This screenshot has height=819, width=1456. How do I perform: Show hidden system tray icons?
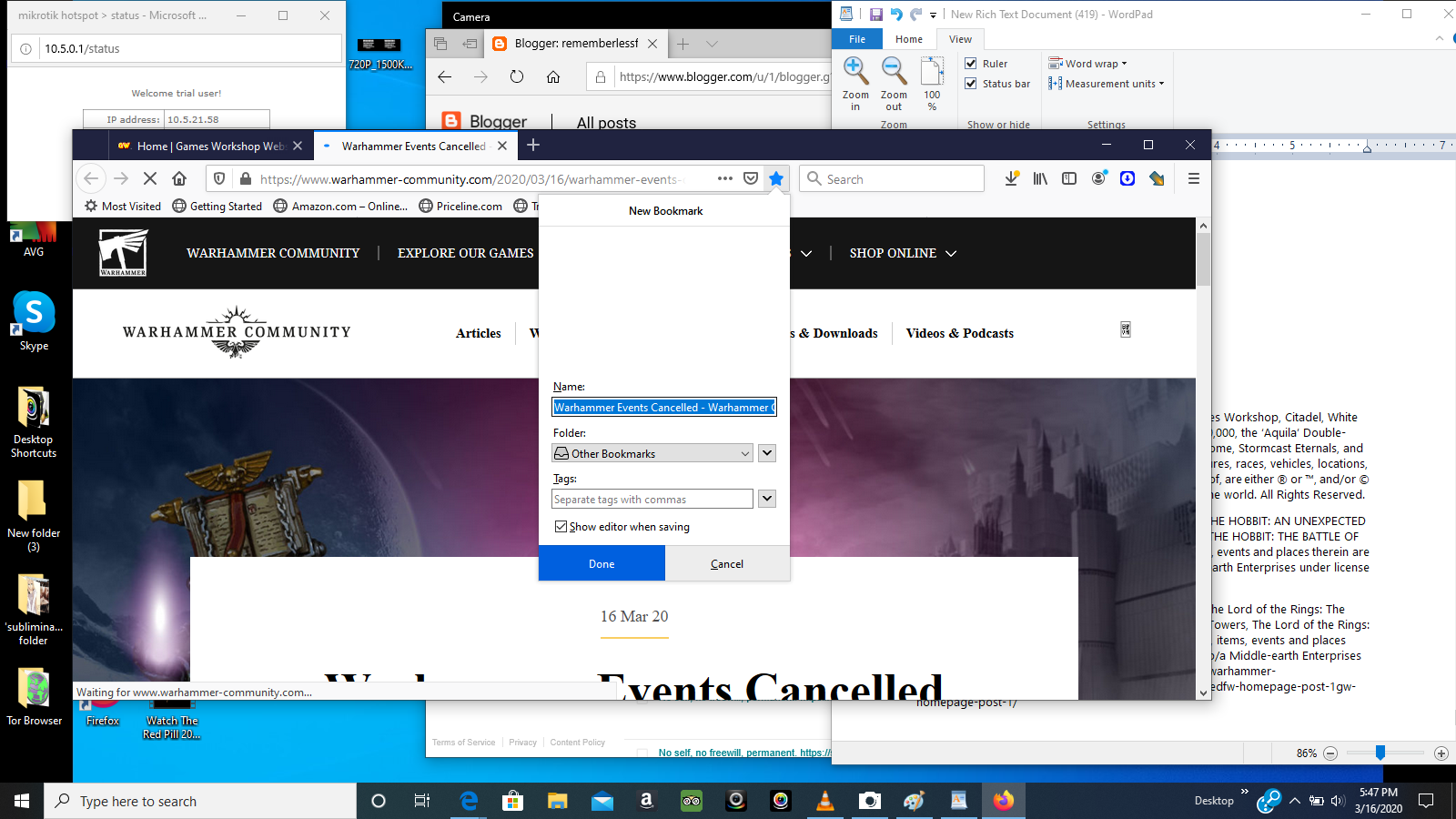coord(1295,801)
